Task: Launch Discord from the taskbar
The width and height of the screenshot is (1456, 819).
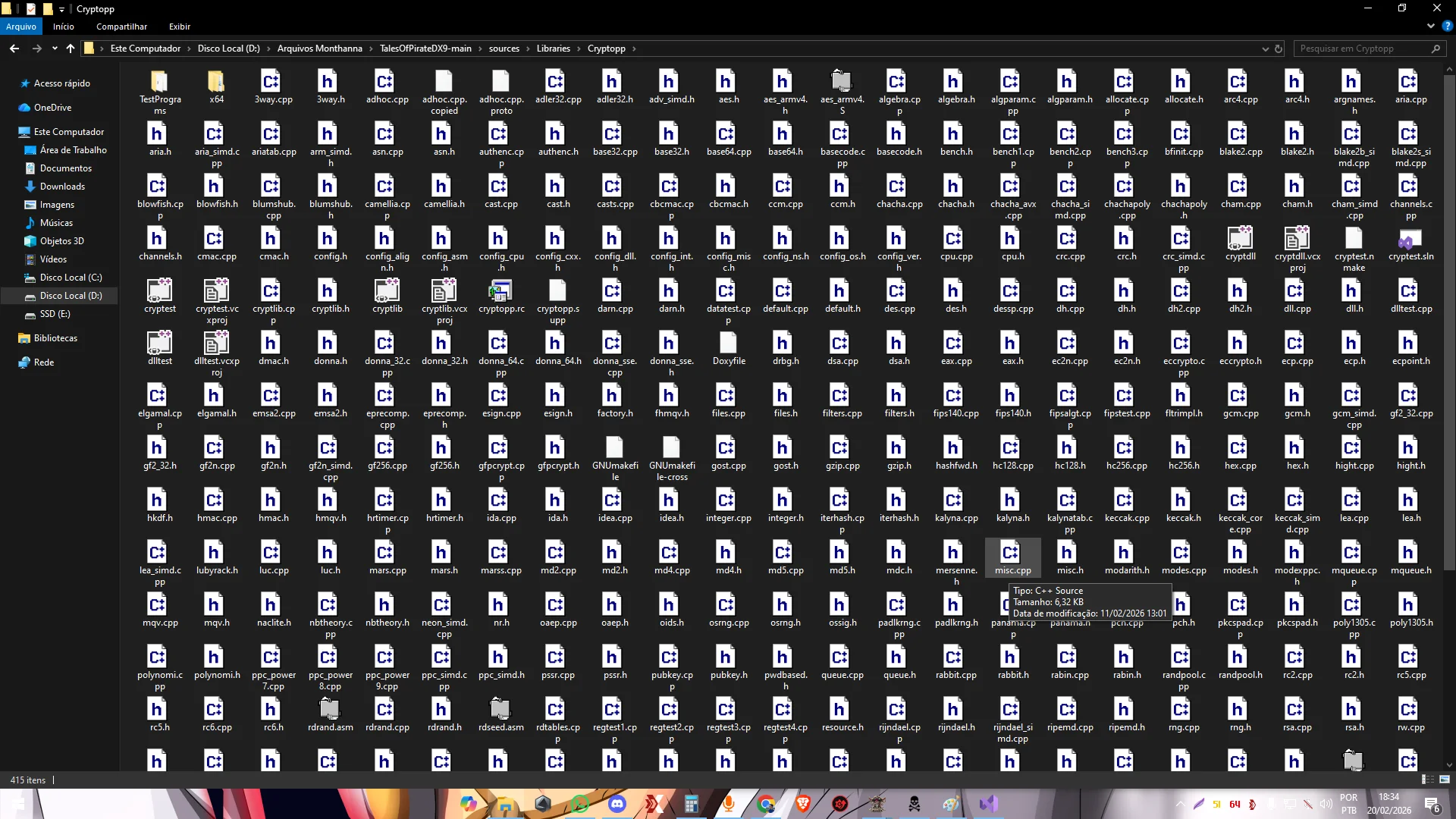Action: [x=617, y=803]
